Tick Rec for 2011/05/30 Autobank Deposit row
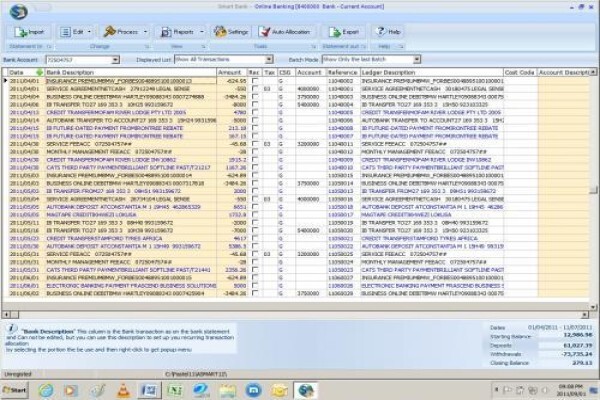 pos(255,246)
